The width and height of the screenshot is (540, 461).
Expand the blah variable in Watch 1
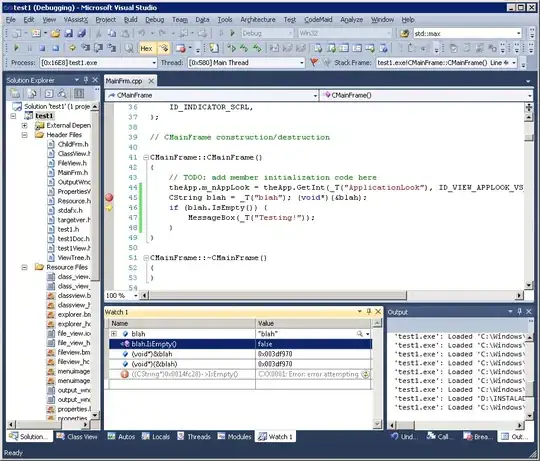[x=114, y=334]
